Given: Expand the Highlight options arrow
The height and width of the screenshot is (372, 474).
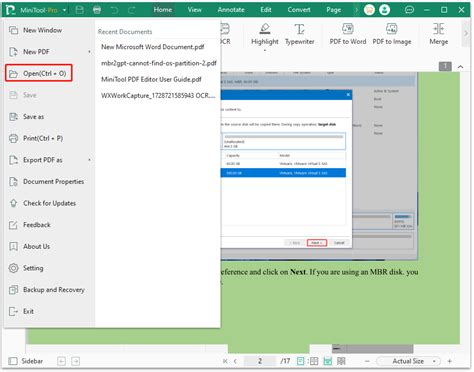Looking at the screenshot, I should coord(265,50).
